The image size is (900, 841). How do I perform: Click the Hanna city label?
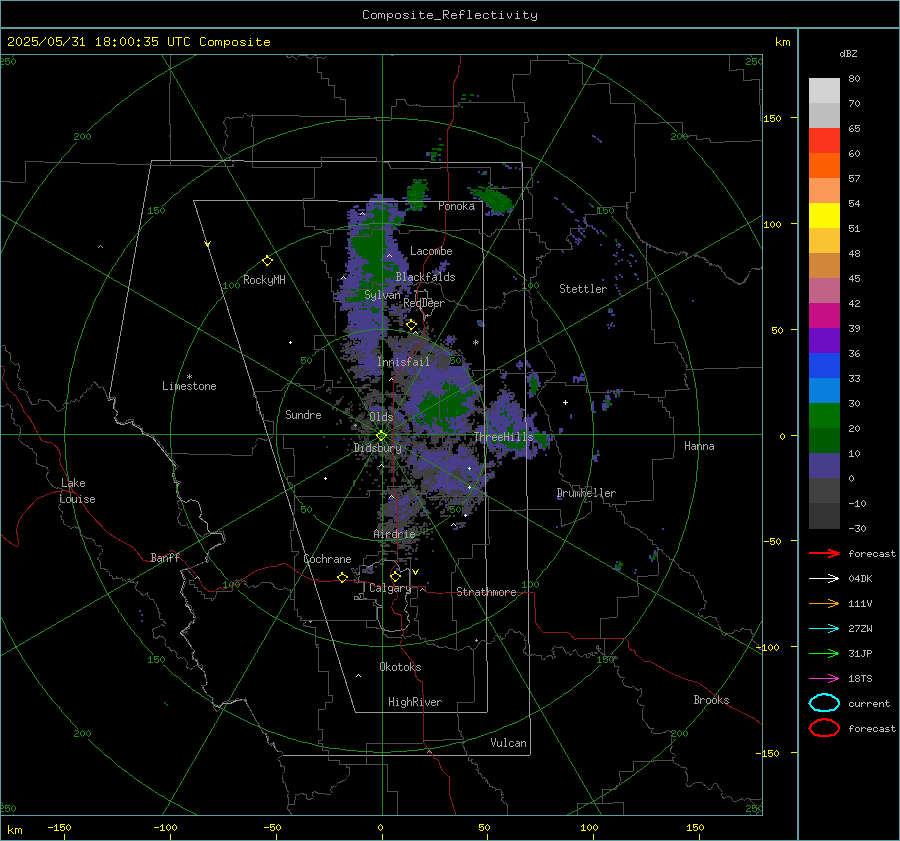tap(699, 446)
